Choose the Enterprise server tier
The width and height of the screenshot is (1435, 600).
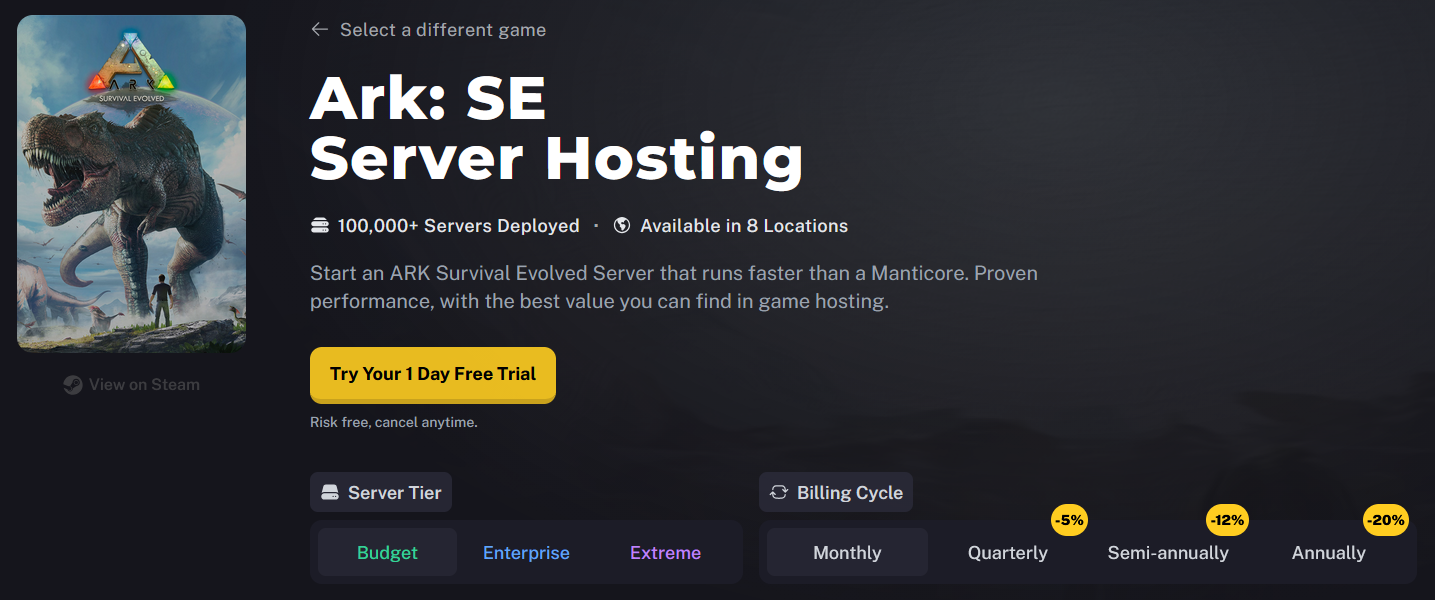point(526,553)
